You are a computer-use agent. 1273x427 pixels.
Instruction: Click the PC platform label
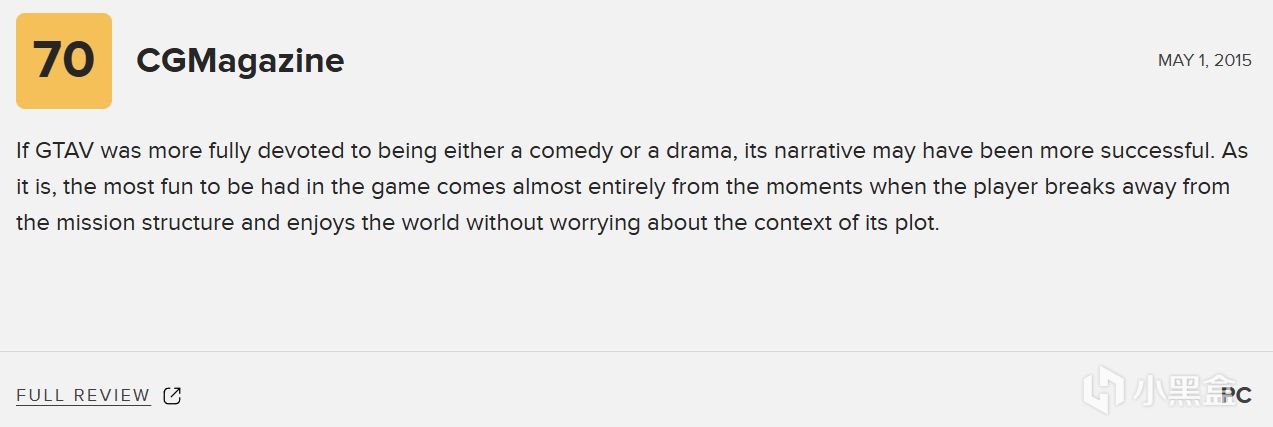pos(1237,395)
